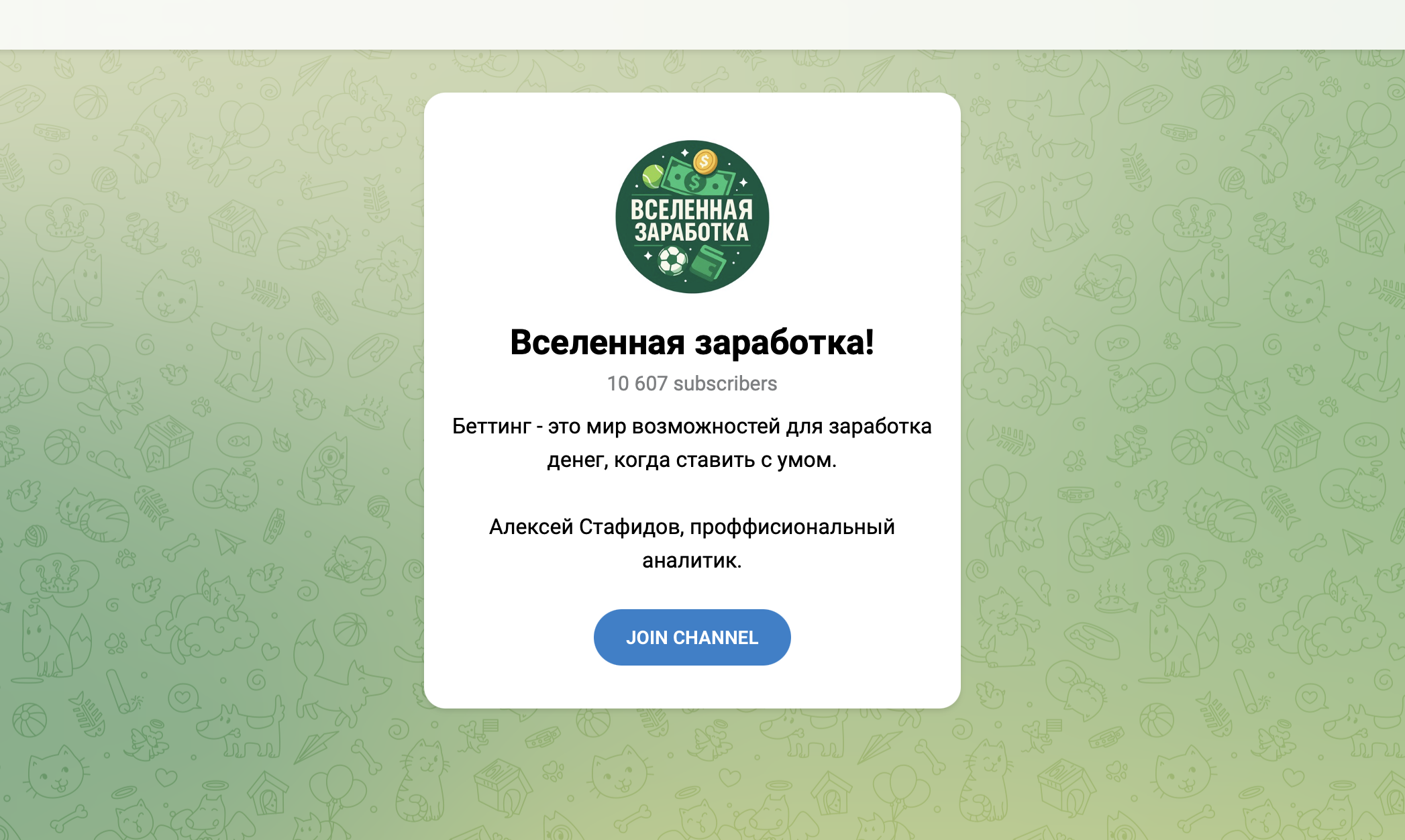This screenshot has width=1405, height=840.
Task: Select the channel title Вселенная заработка!
Action: tap(692, 342)
